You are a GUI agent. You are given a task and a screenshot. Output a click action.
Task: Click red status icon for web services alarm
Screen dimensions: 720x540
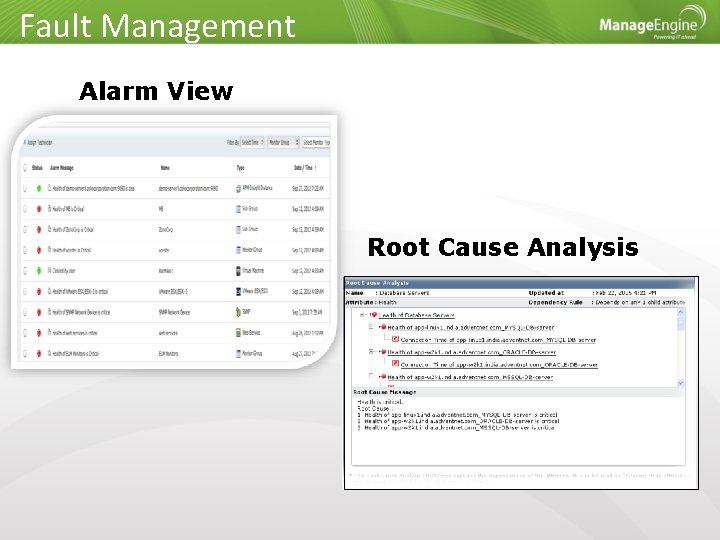39,332
